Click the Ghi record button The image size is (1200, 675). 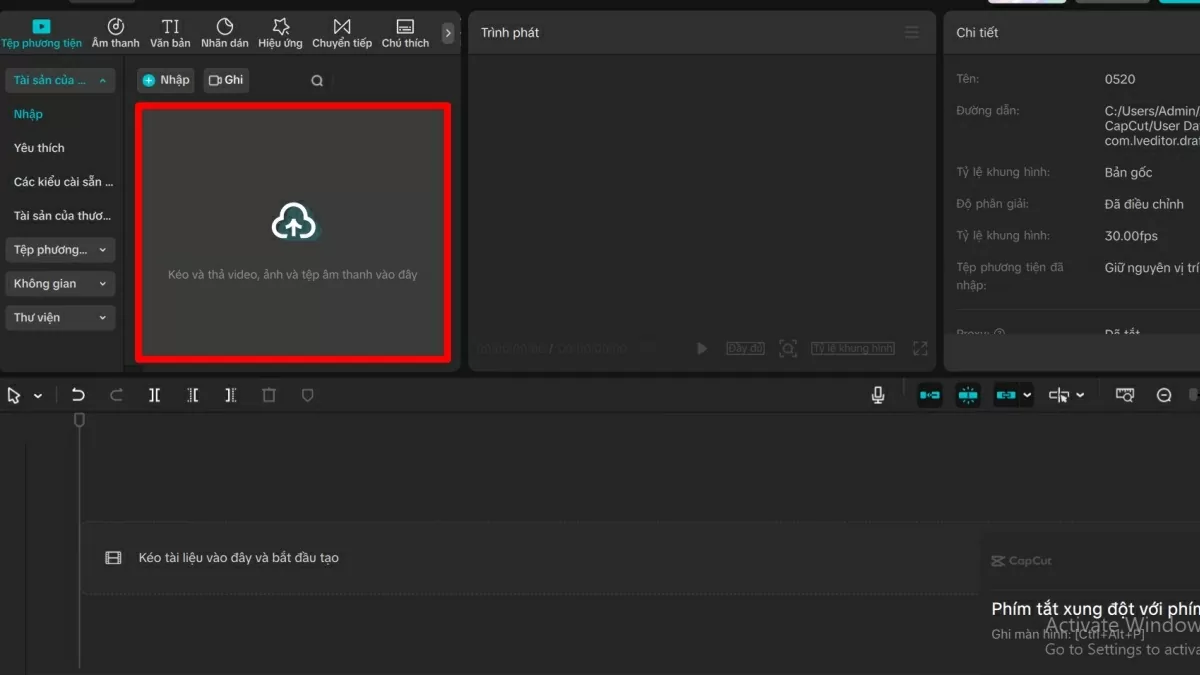coord(226,80)
